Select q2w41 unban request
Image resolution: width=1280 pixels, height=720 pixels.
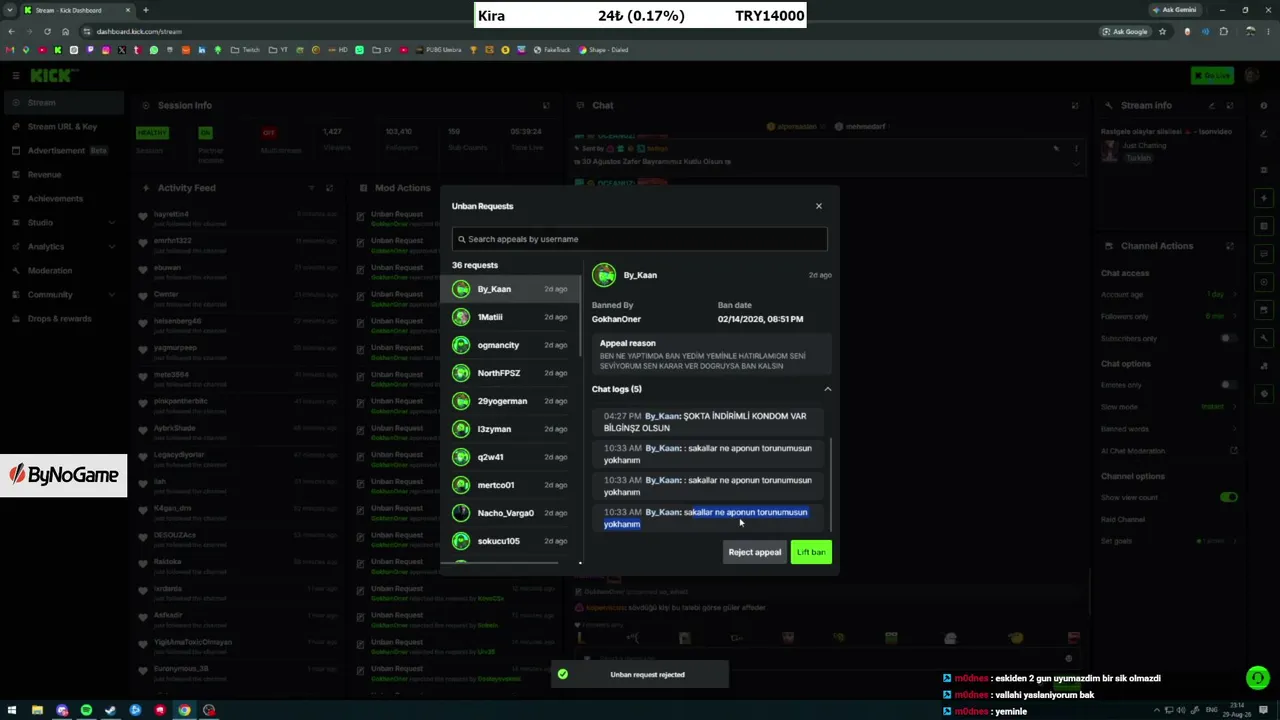(511, 457)
